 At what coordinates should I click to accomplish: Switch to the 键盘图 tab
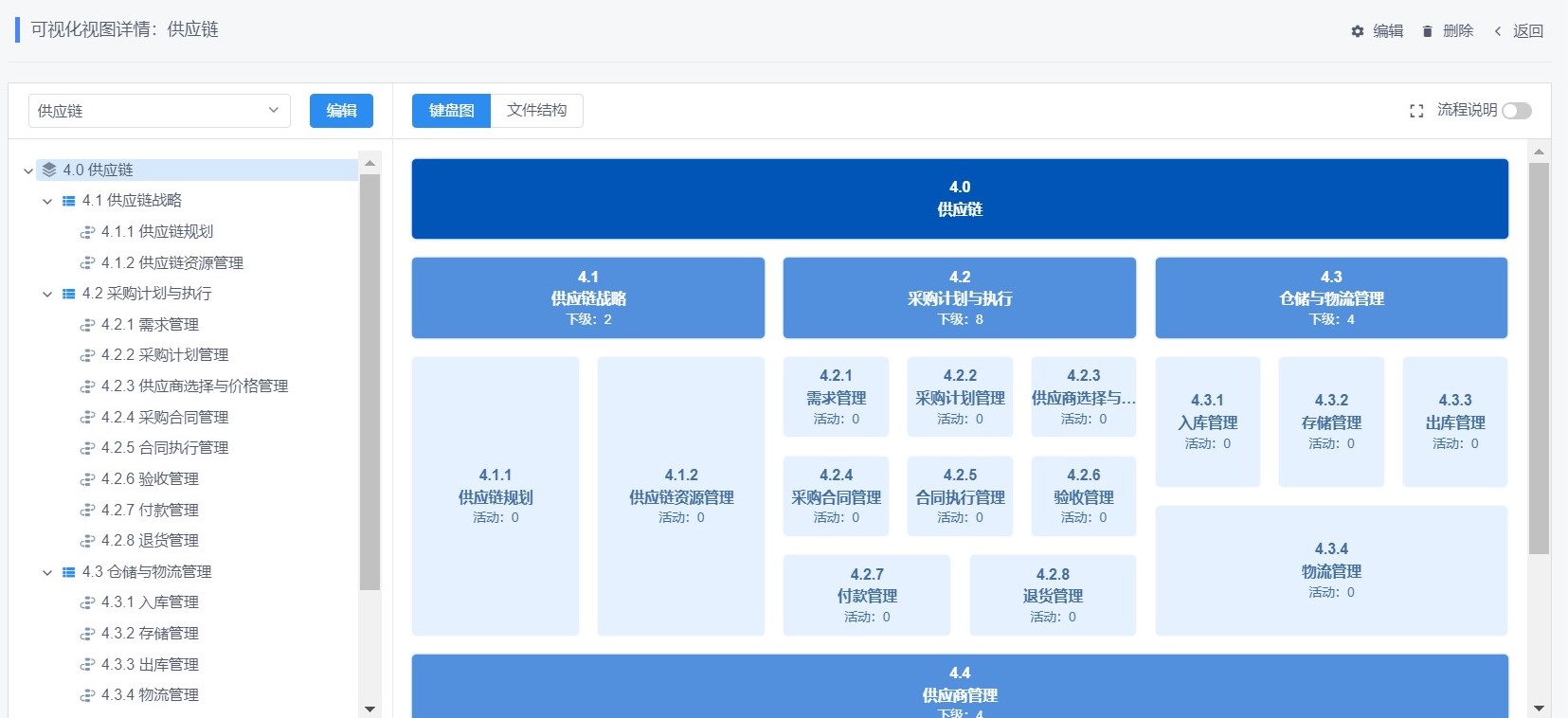451,111
